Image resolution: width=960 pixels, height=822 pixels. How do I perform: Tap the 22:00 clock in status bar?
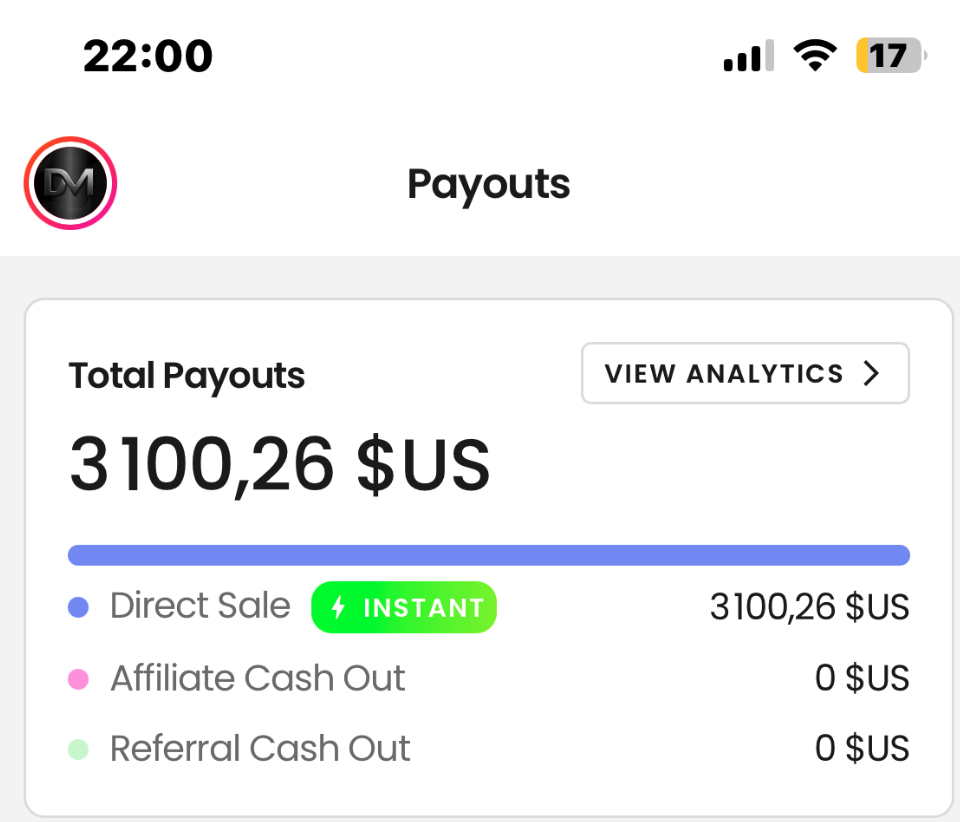[x=148, y=56]
